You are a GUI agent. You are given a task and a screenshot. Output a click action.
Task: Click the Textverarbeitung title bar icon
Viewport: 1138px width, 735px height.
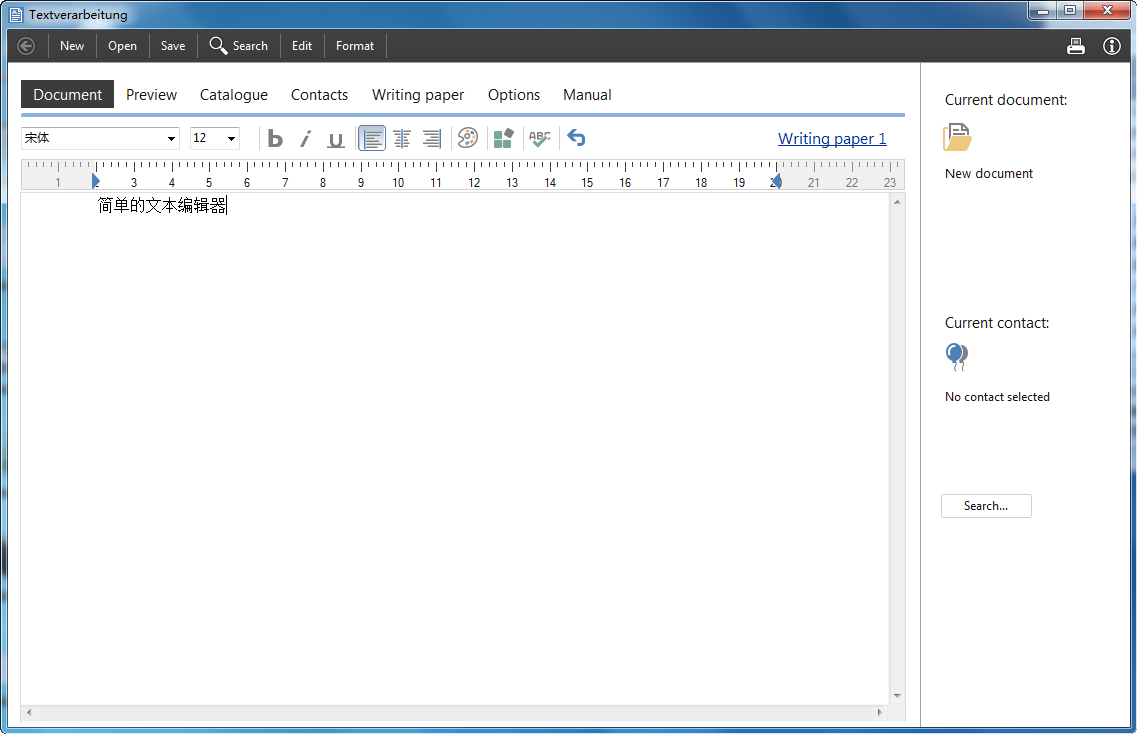(16, 14)
